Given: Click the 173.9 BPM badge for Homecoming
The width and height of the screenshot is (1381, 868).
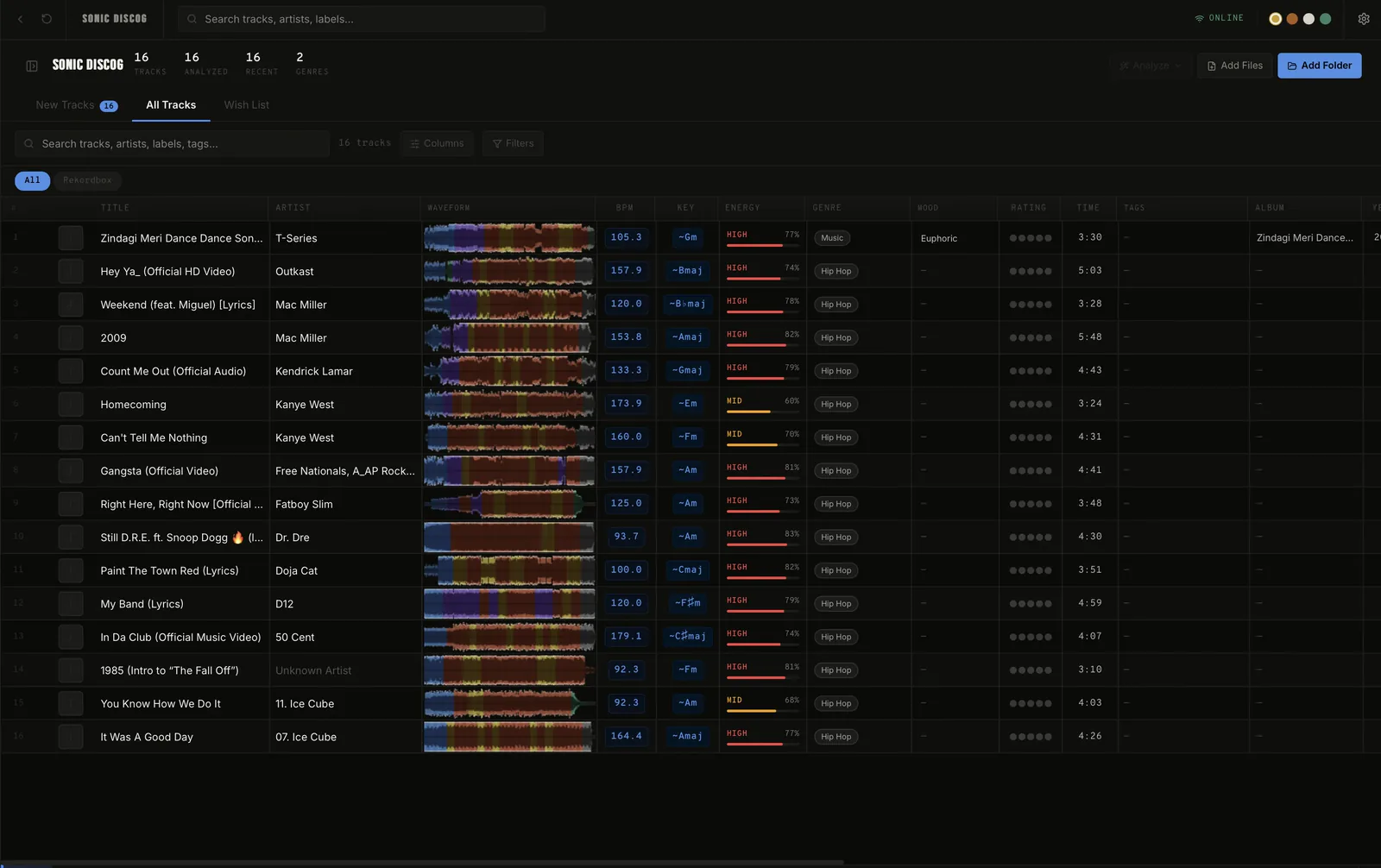Looking at the screenshot, I should (627, 404).
